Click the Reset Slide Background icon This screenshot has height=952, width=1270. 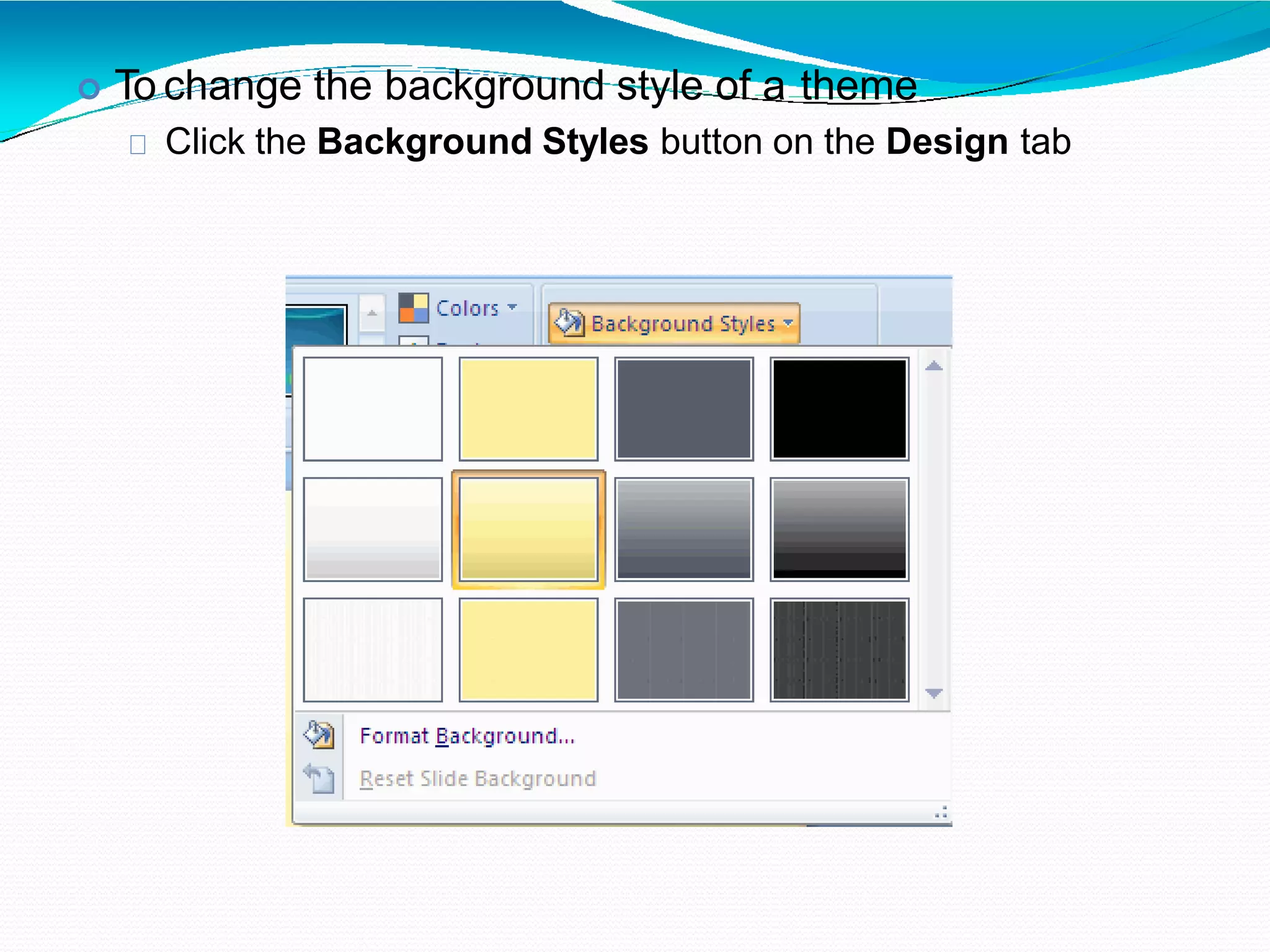coord(319,778)
